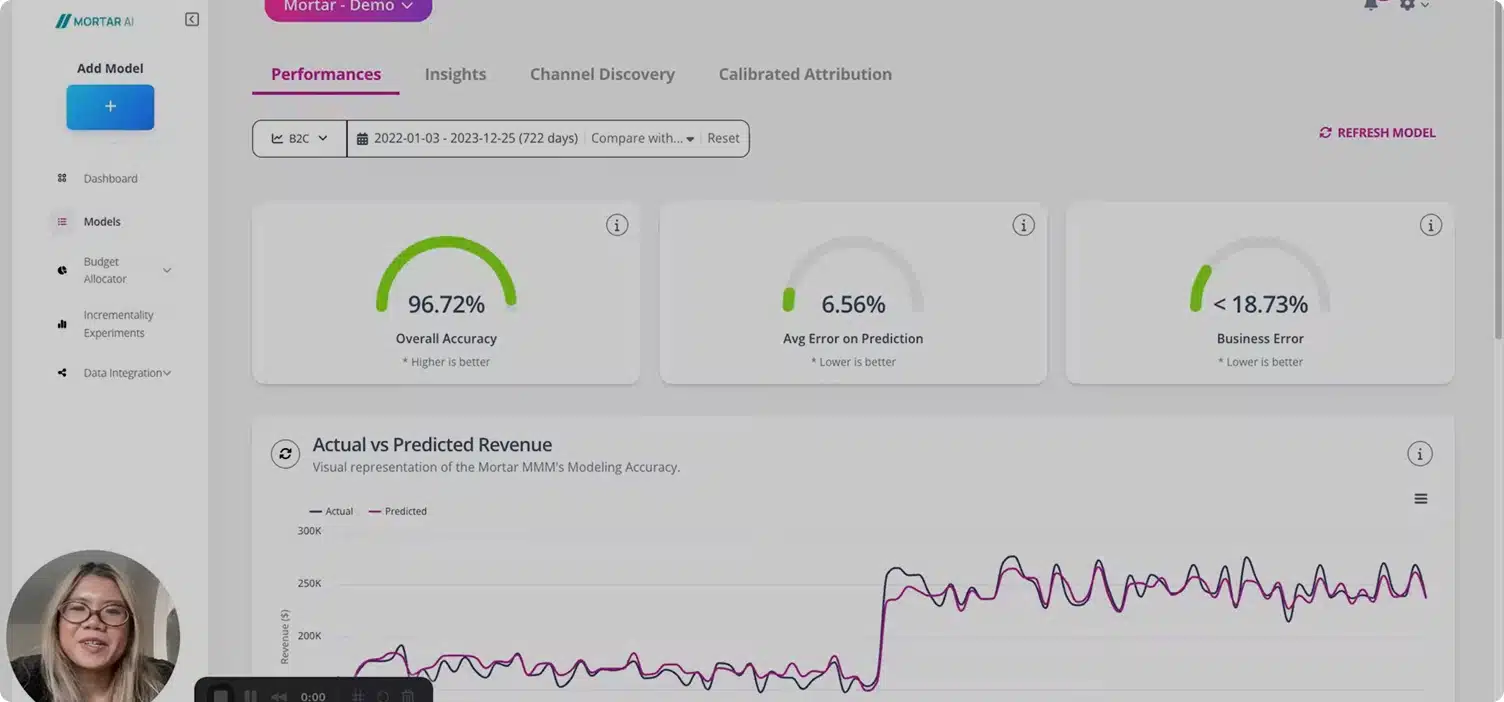
Task: Open info for Overall Accuracy card
Action: tap(617, 225)
